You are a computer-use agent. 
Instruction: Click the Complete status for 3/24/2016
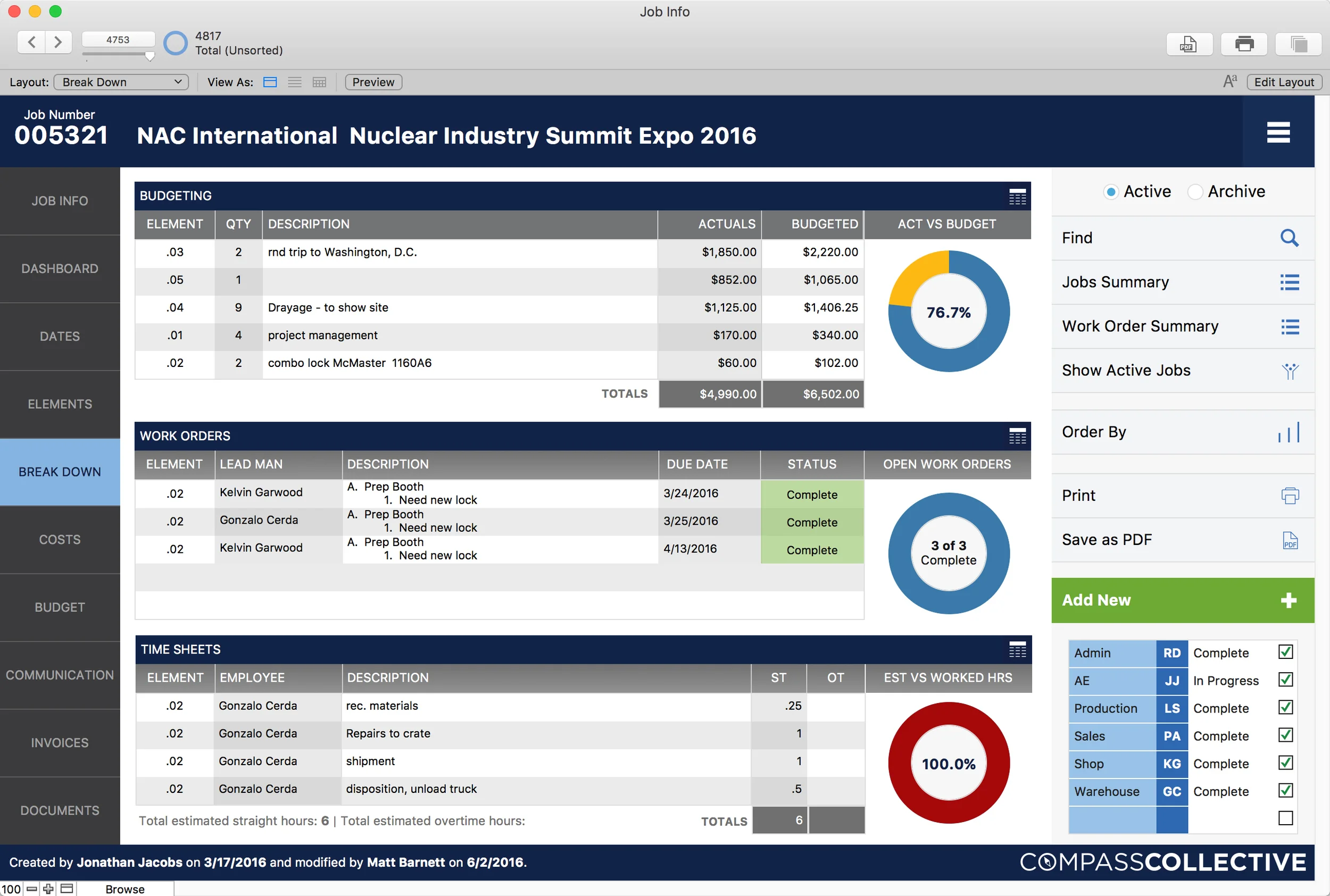point(812,495)
